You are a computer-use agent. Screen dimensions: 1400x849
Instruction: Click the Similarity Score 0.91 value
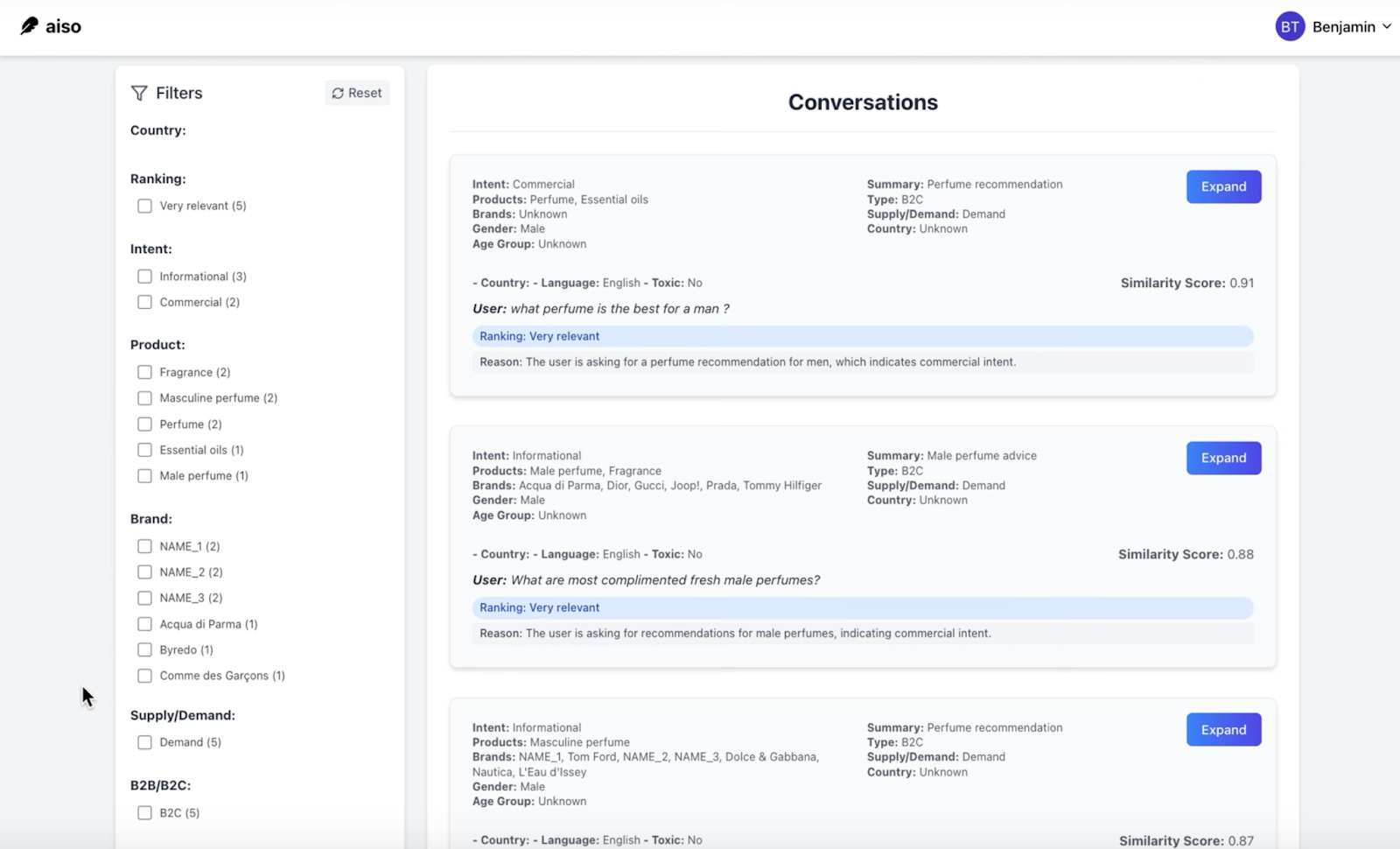[1242, 283]
